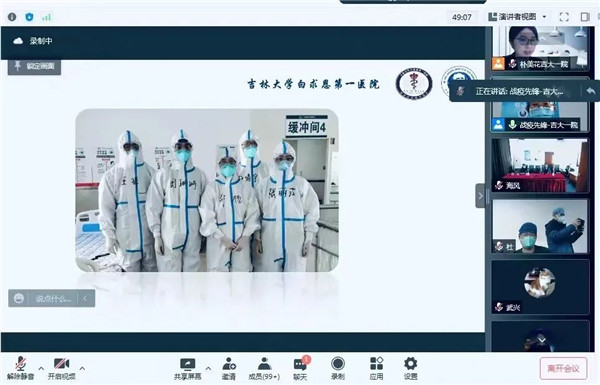Click the 说点什么 chat input box
The image size is (600, 385).
[52, 298]
